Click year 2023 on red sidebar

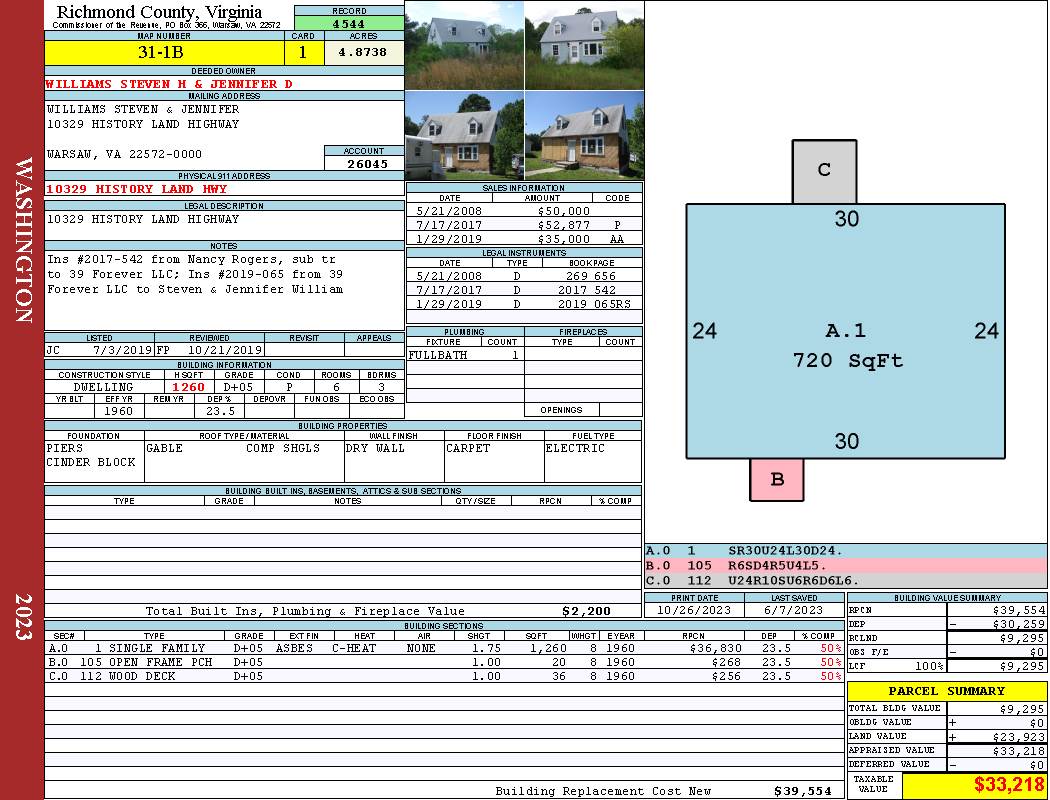coord(24,617)
